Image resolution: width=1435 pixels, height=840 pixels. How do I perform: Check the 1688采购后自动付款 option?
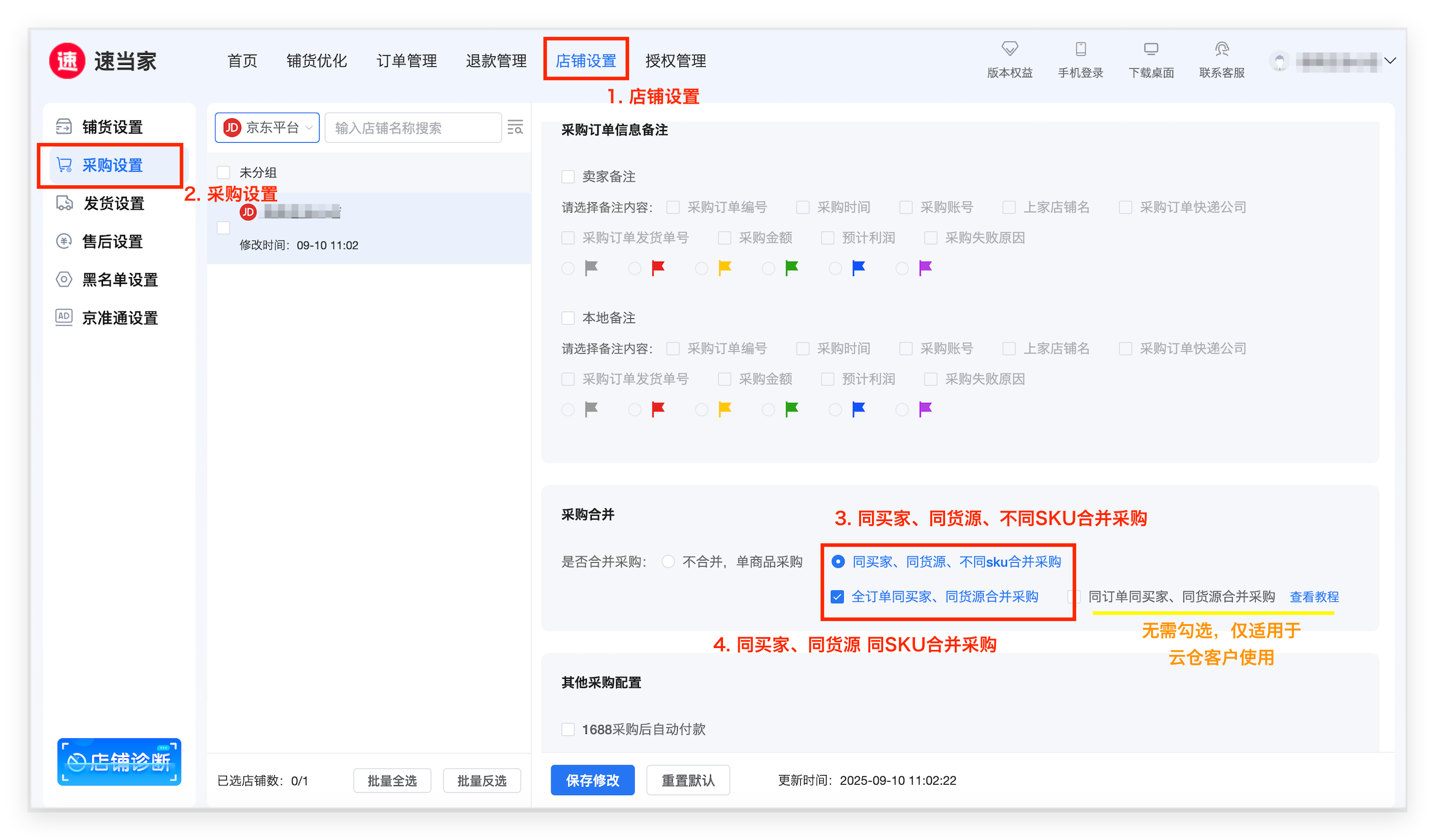[568, 730]
